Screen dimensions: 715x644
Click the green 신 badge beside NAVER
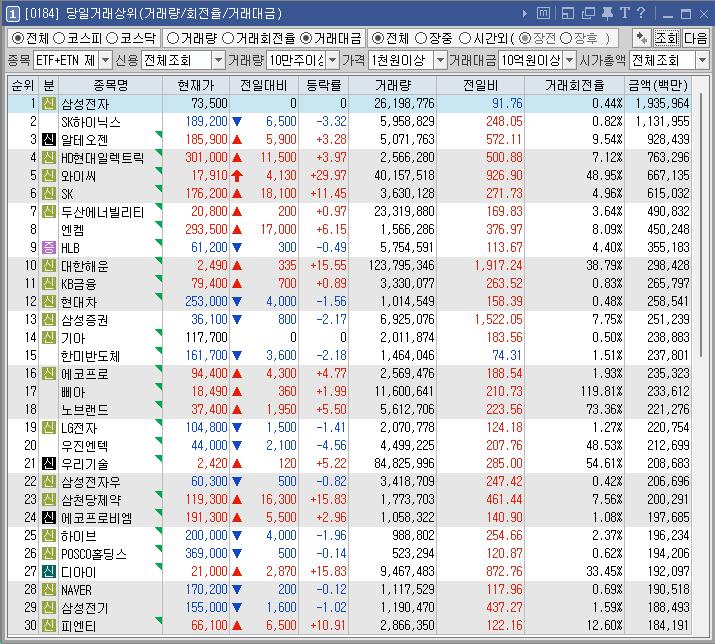[49, 589]
